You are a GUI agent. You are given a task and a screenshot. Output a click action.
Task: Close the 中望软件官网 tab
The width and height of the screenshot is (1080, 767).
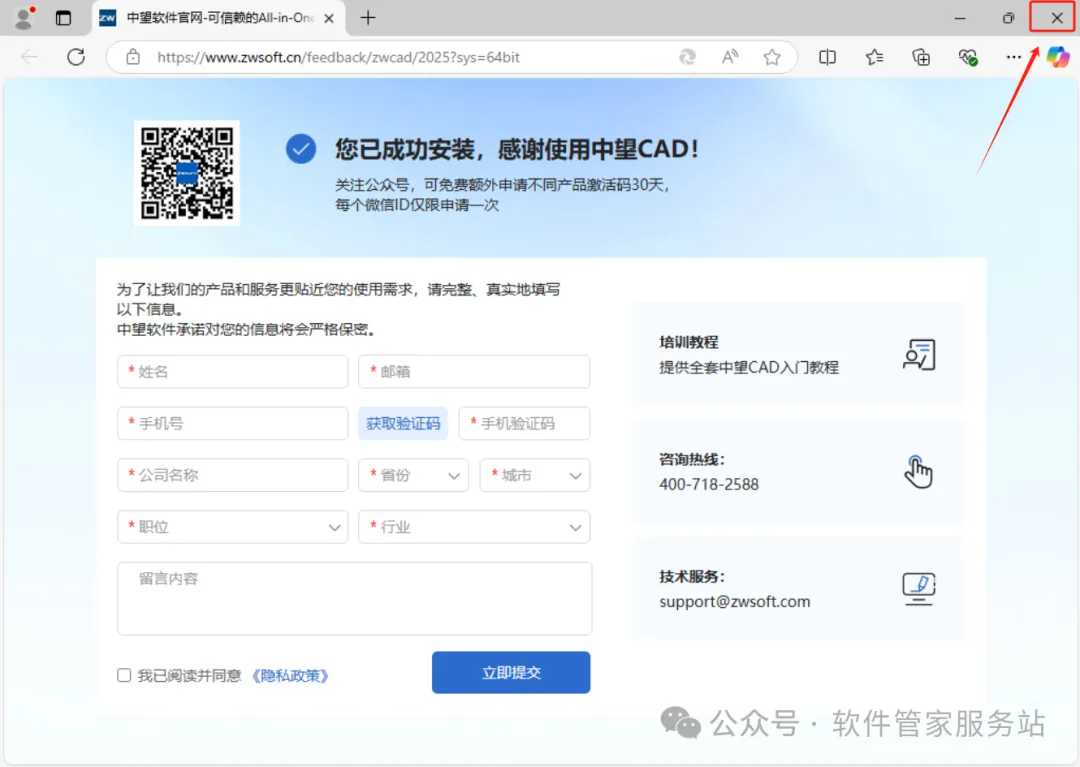(329, 19)
